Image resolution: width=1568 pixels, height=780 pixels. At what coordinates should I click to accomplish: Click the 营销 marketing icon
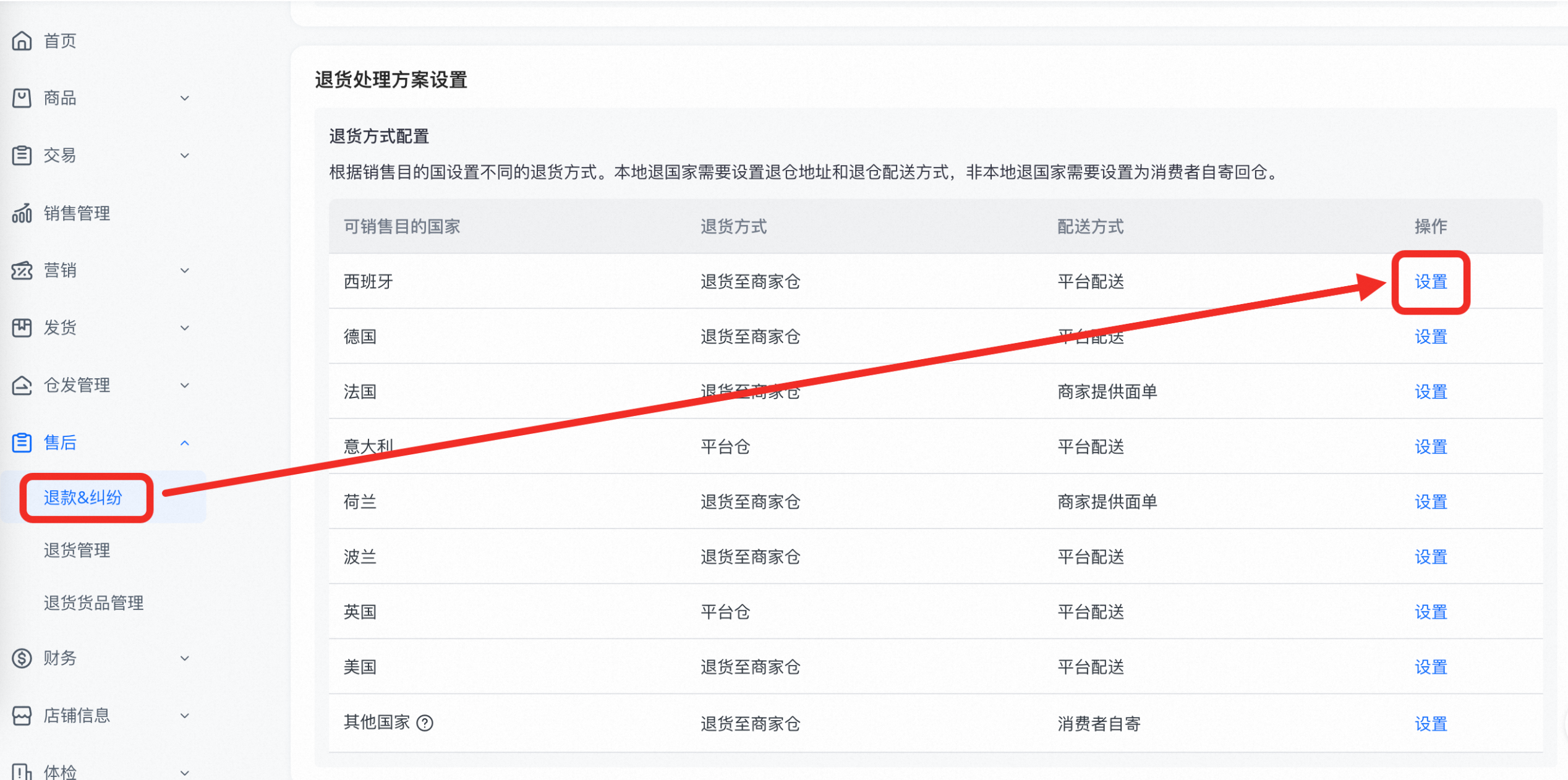click(22, 271)
